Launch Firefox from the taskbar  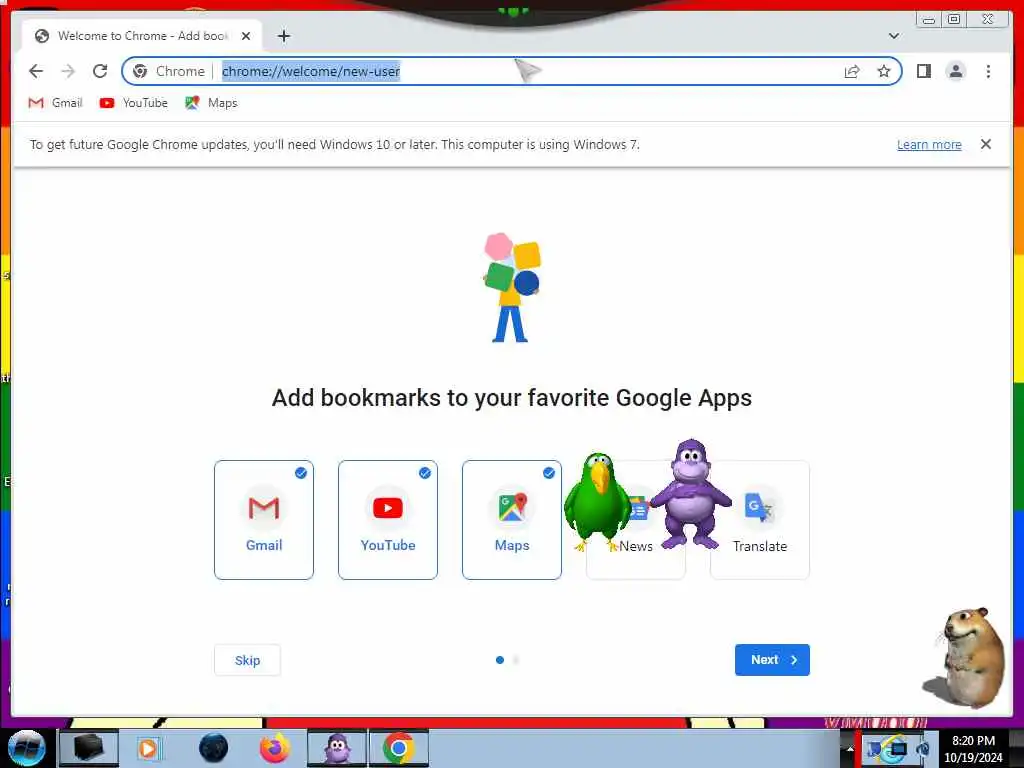pos(275,748)
